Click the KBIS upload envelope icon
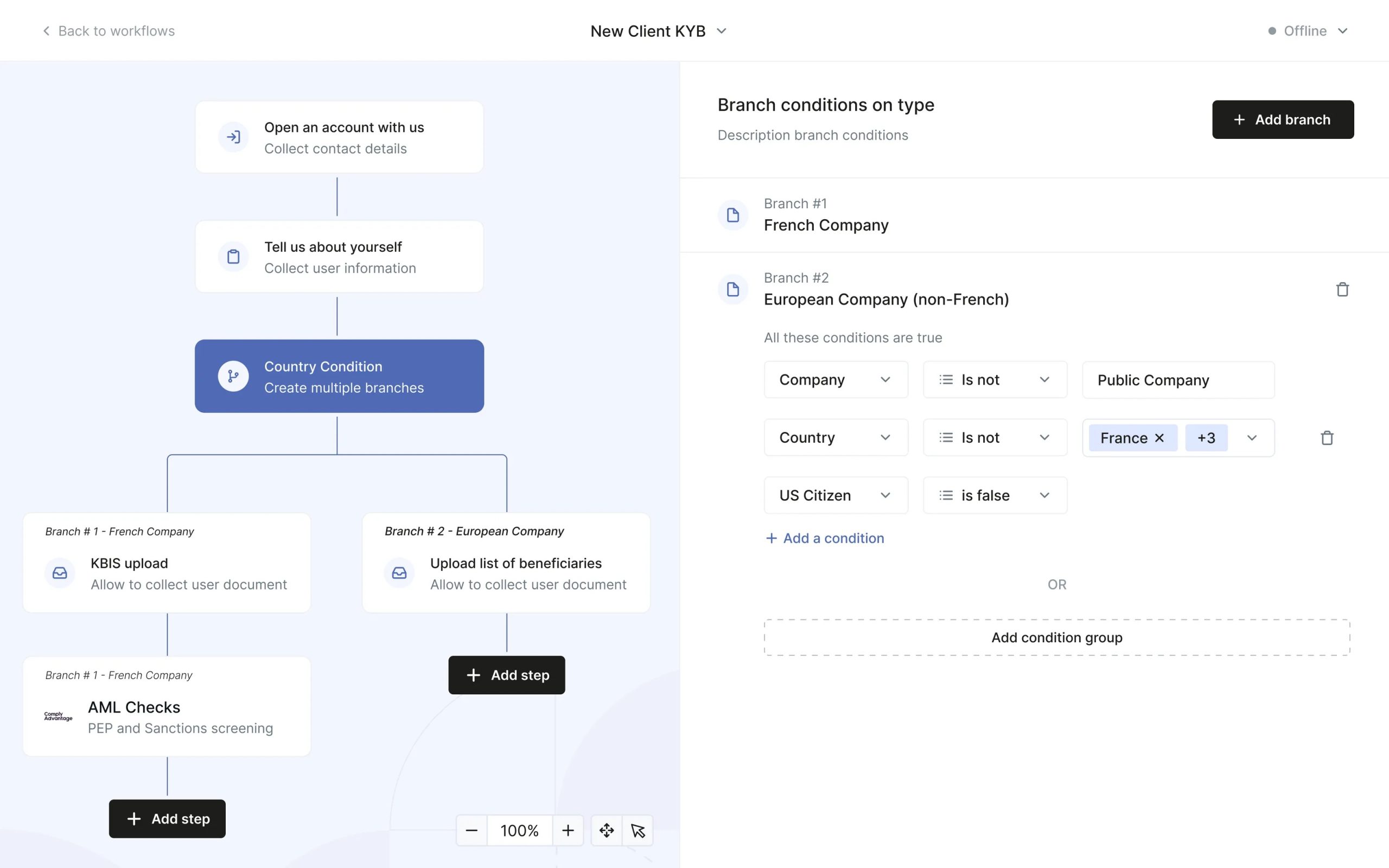The height and width of the screenshot is (868, 1389). pyautogui.click(x=60, y=572)
